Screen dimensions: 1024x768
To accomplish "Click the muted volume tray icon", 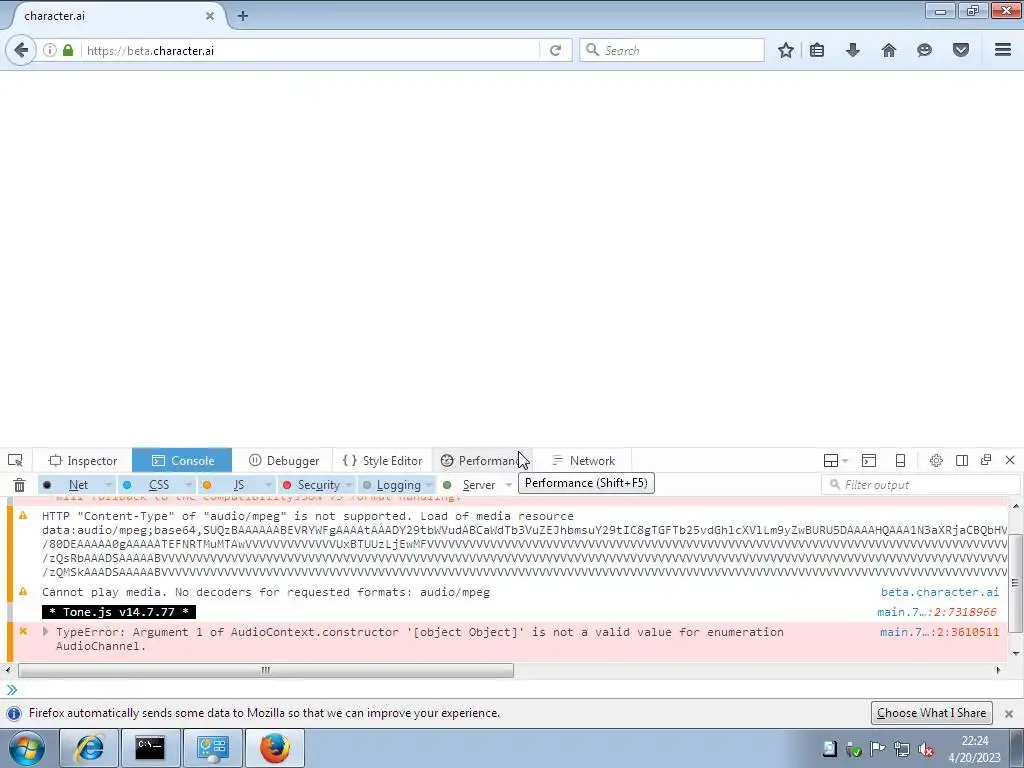I will pyautogui.click(x=926, y=749).
